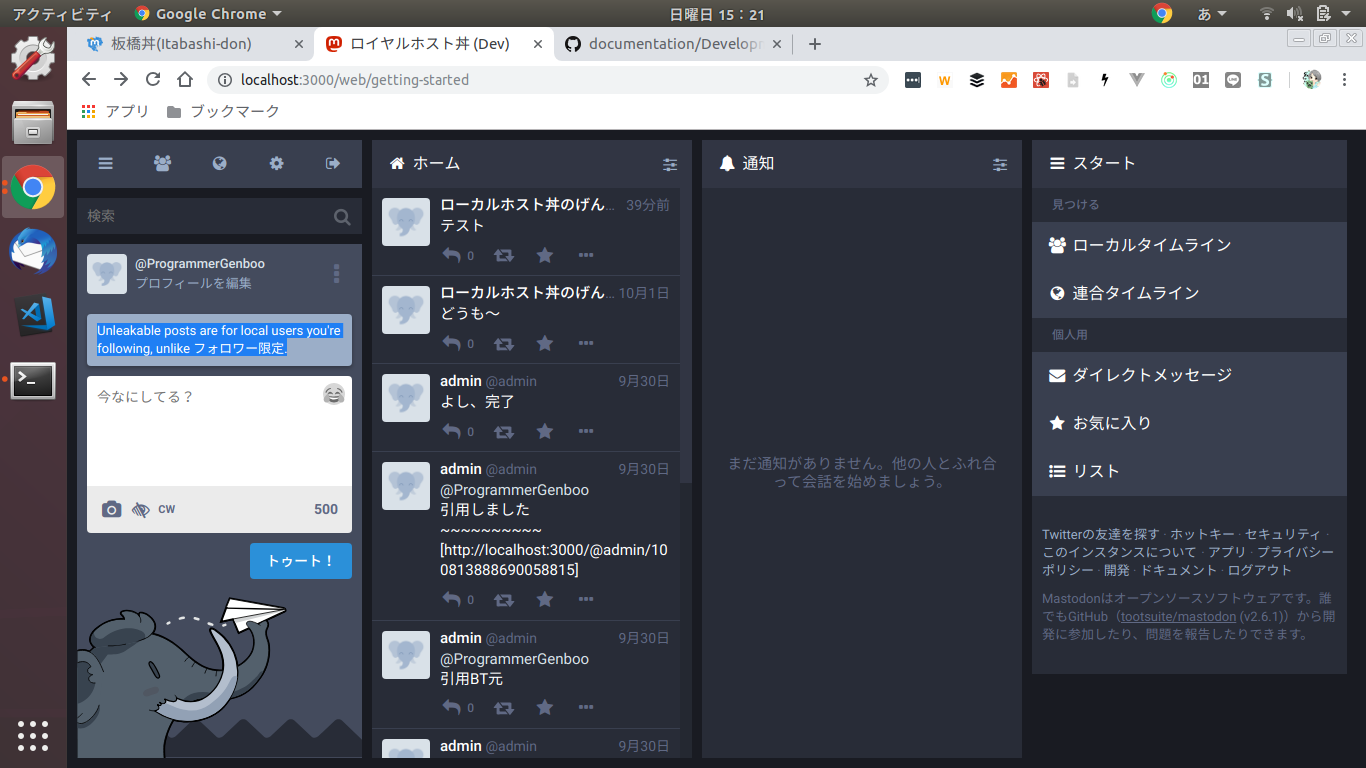Toggle the hide-image eye-slash icon in compose toolbar
The width and height of the screenshot is (1366, 768).
pyautogui.click(x=140, y=510)
